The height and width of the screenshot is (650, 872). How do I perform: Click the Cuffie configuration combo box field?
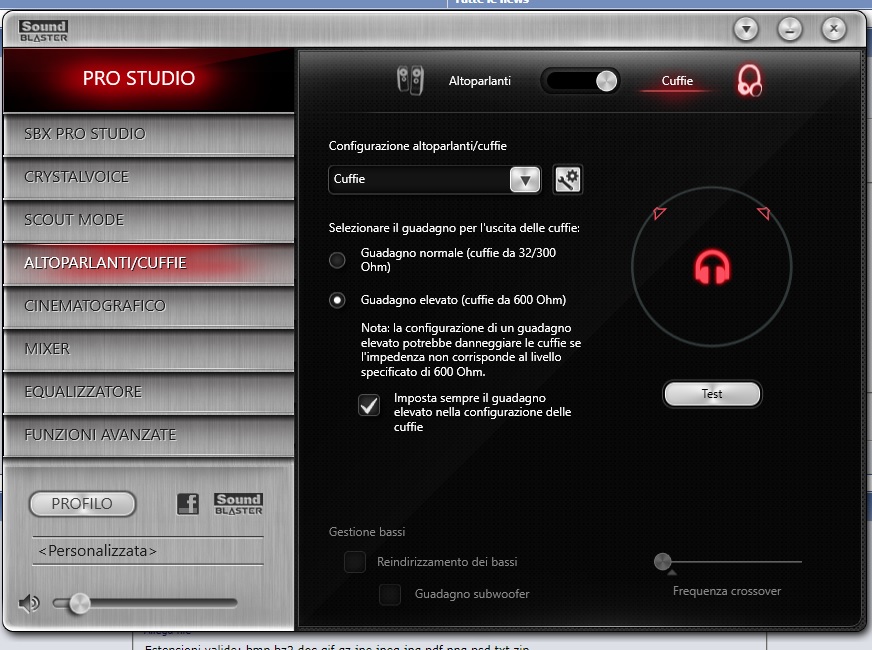point(435,180)
